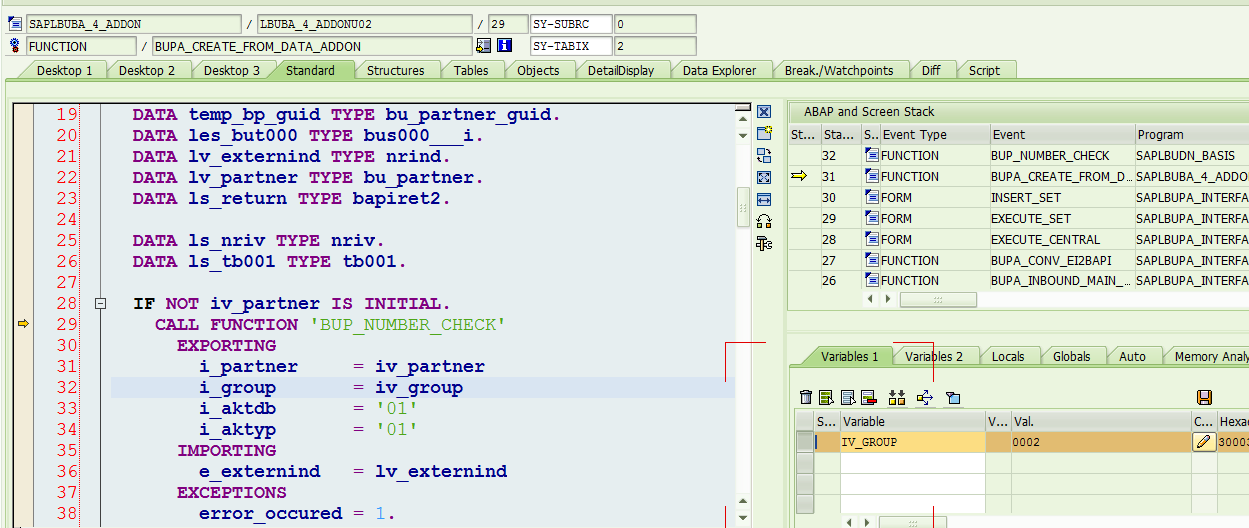Click the Program column header in the stack
Viewport: 1249px width, 528px height.
tap(1191, 134)
